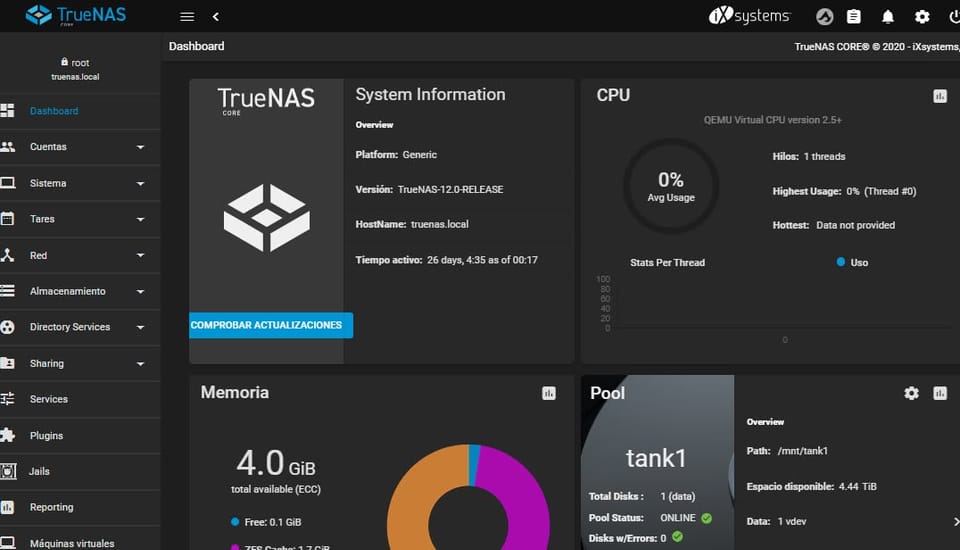Screen dimensions: 960x550
Task: Click Disks w/Errors green checkmark
Action: [677, 537]
